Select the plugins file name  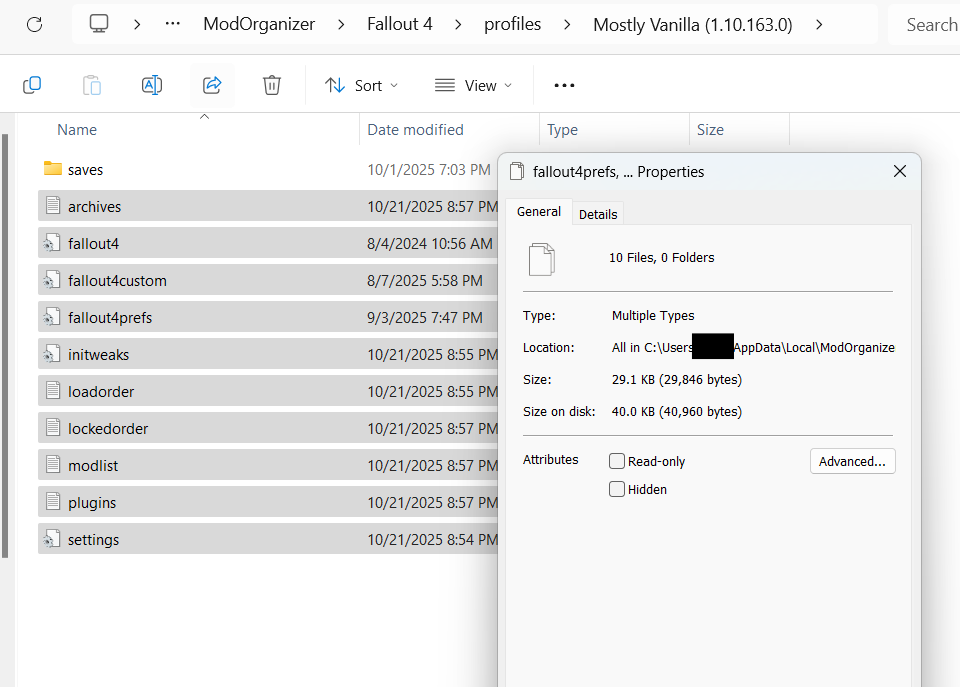(92, 503)
